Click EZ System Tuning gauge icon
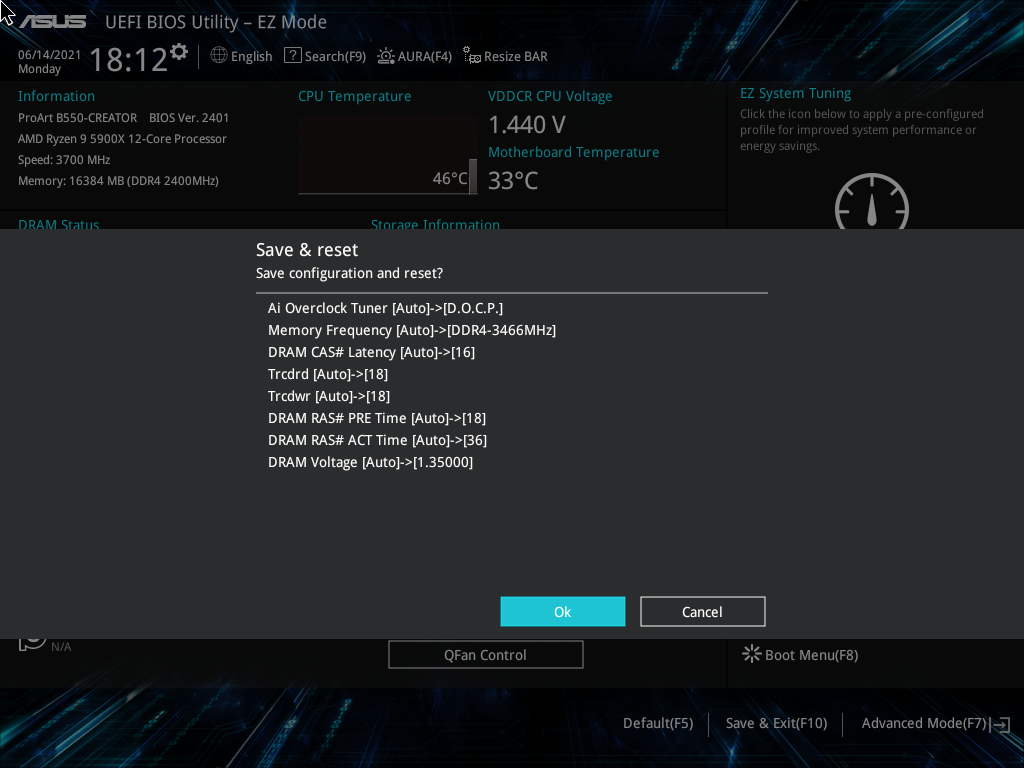The height and width of the screenshot is (768, 1024). coord(872,201)
